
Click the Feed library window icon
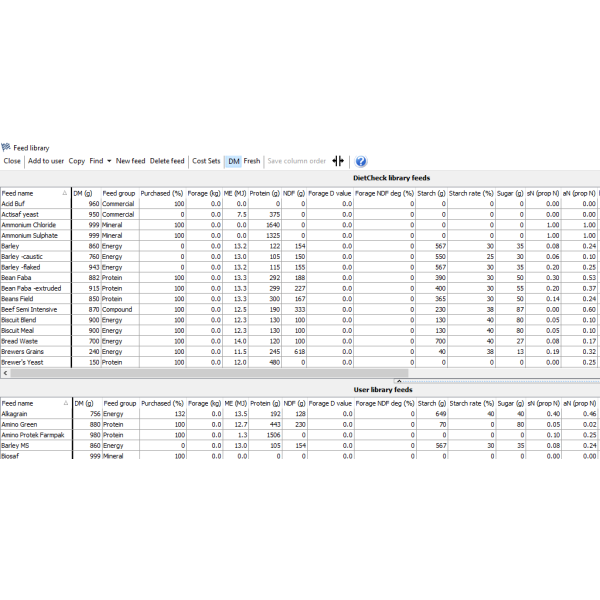(6, 147)
